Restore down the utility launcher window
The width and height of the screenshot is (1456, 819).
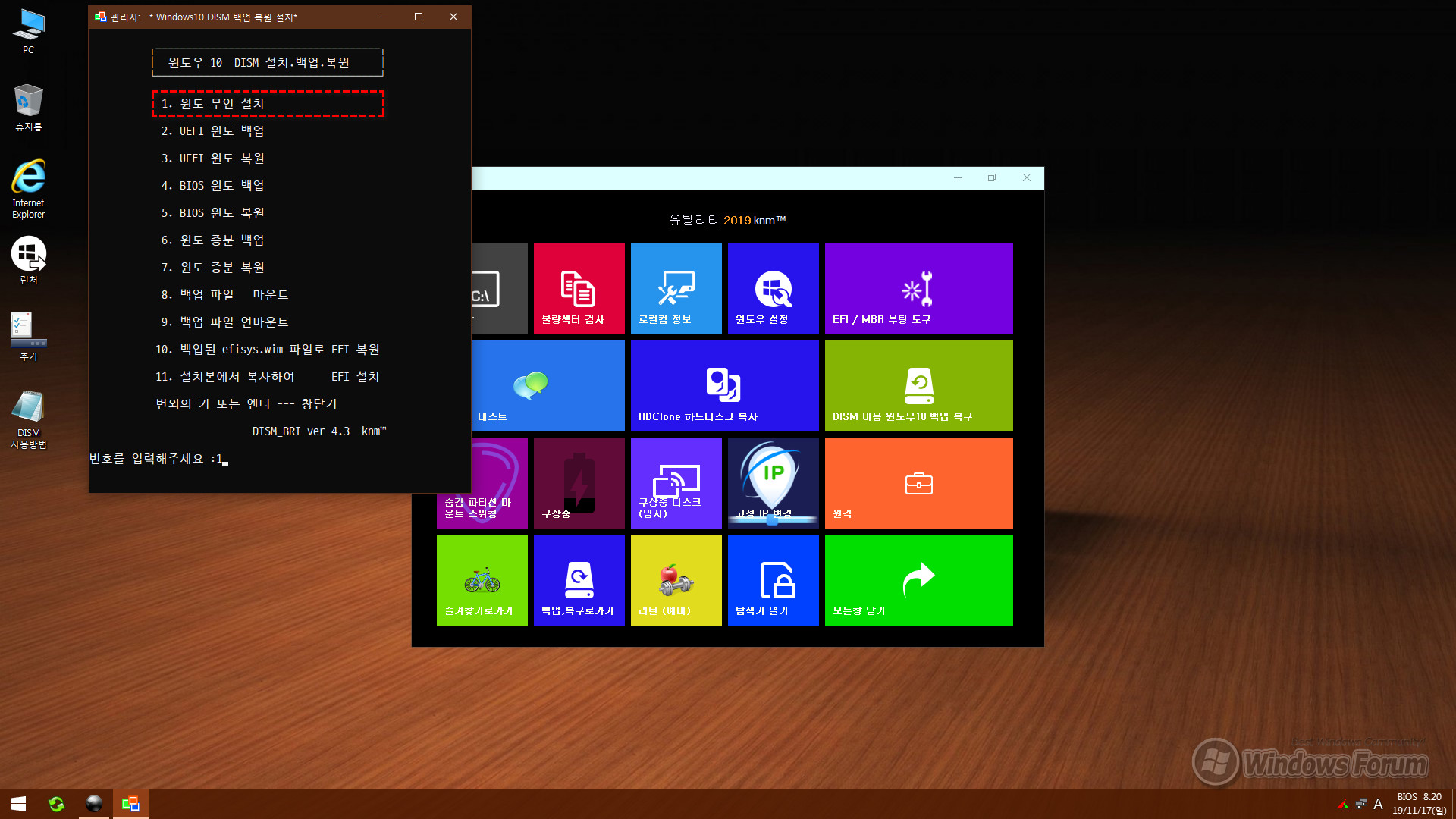(x=991, y=177)
